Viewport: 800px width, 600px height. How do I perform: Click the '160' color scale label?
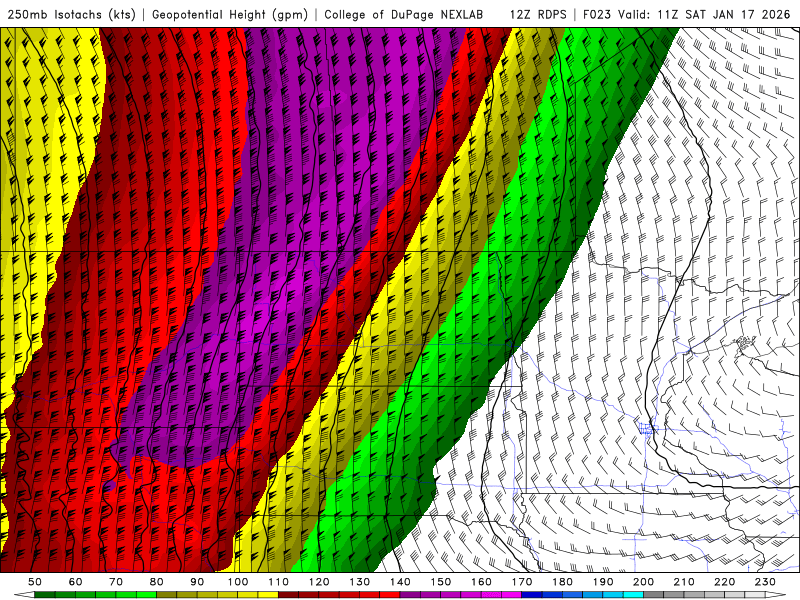[x=481, y=582]
